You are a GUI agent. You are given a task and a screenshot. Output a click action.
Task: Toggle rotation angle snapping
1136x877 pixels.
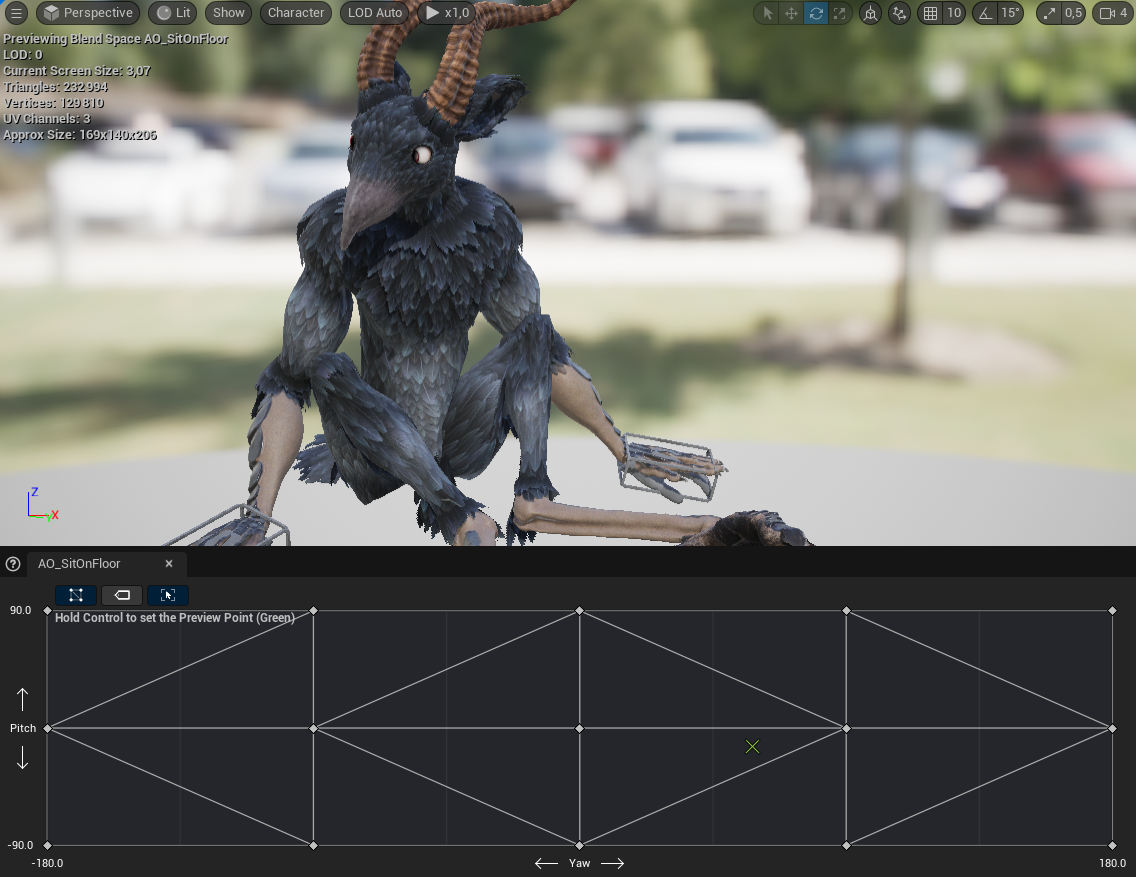click(984, 13)
